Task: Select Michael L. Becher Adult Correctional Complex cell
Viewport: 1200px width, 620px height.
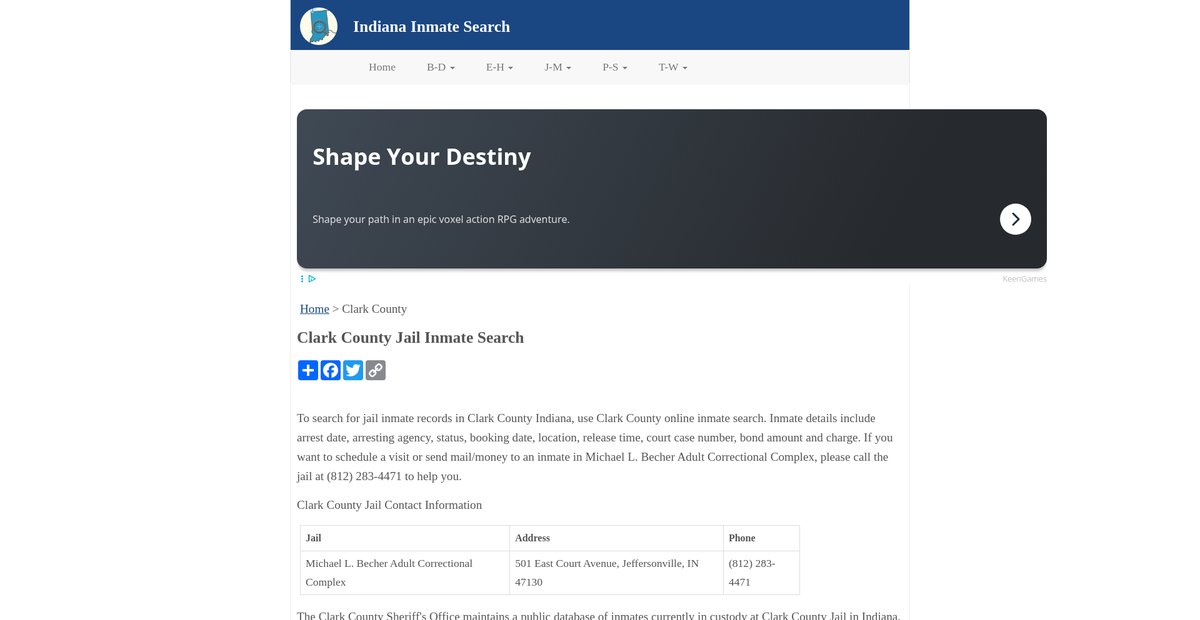Action: (405, 573)
